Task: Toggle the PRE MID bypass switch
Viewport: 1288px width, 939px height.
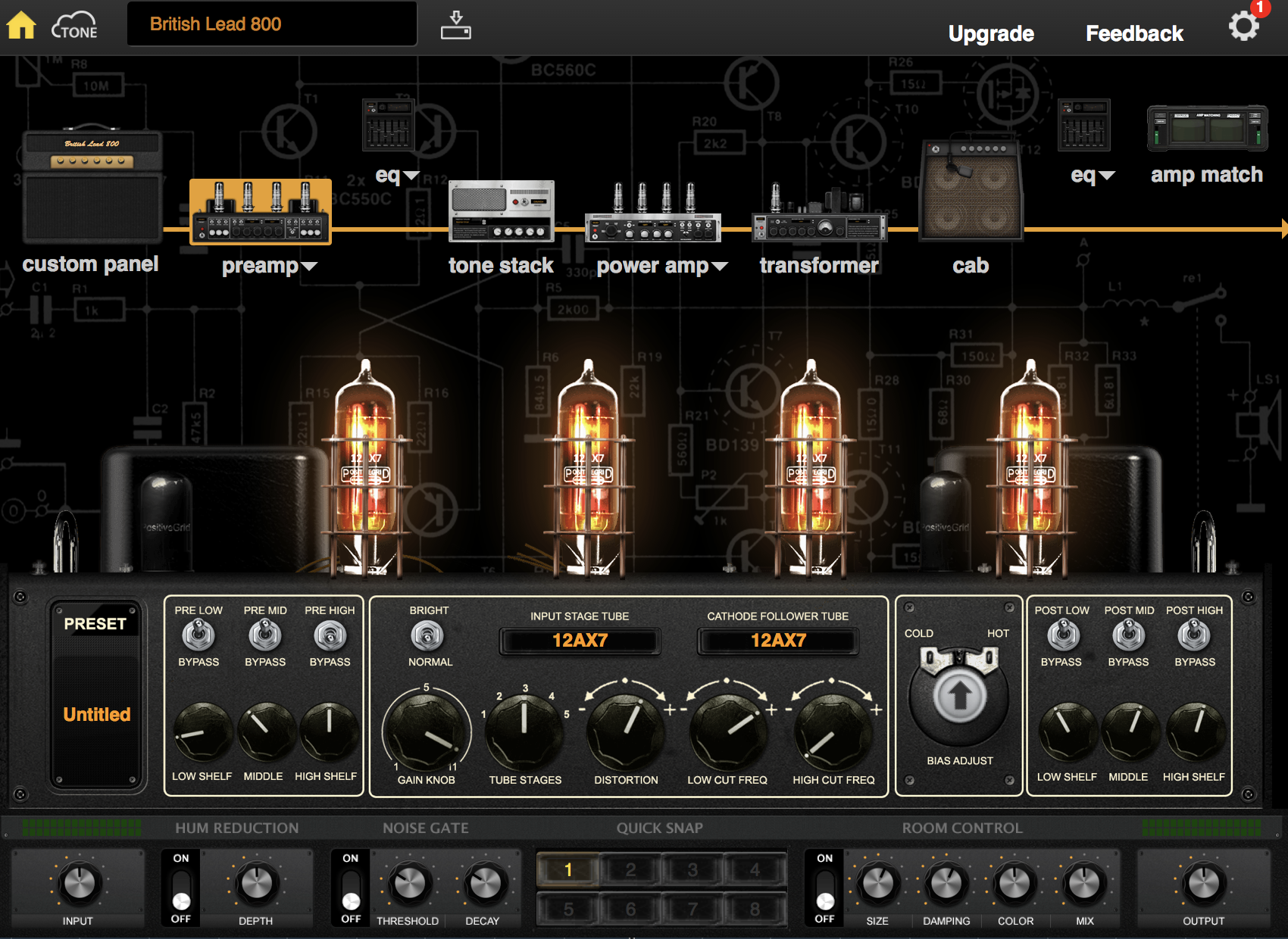Action: 265,635
